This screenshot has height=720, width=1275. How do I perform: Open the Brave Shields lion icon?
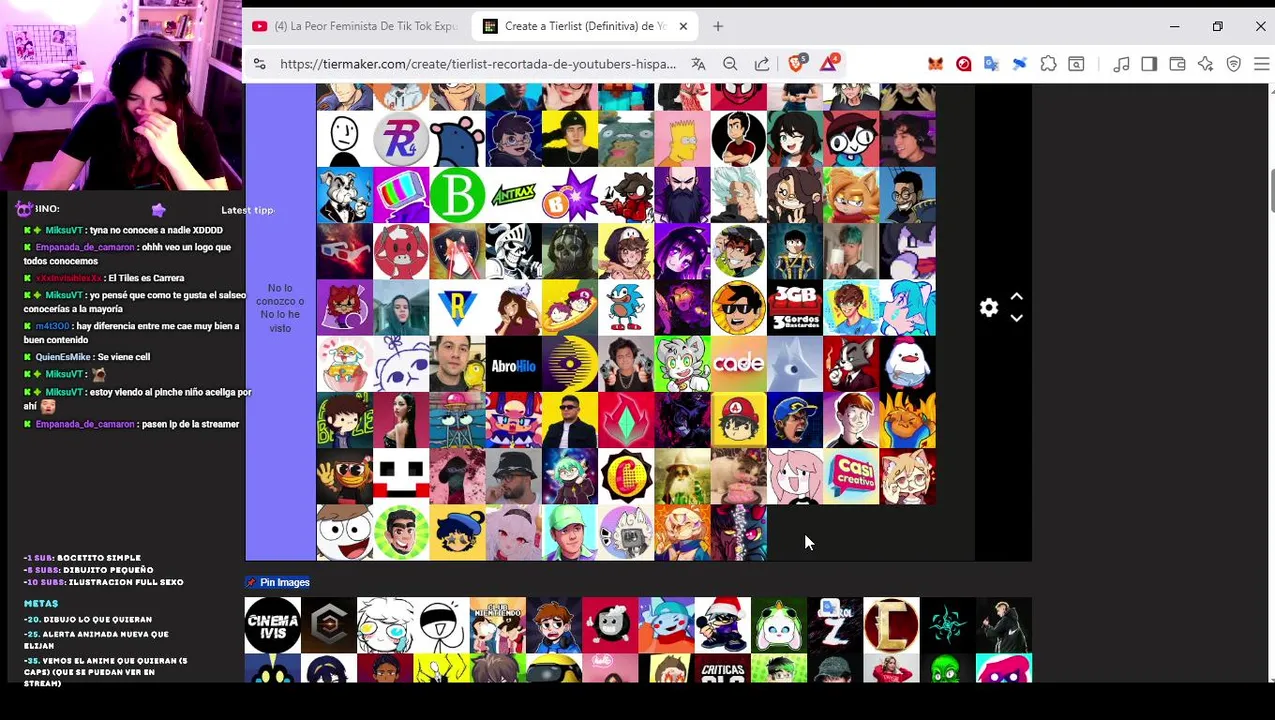(797, 63)
